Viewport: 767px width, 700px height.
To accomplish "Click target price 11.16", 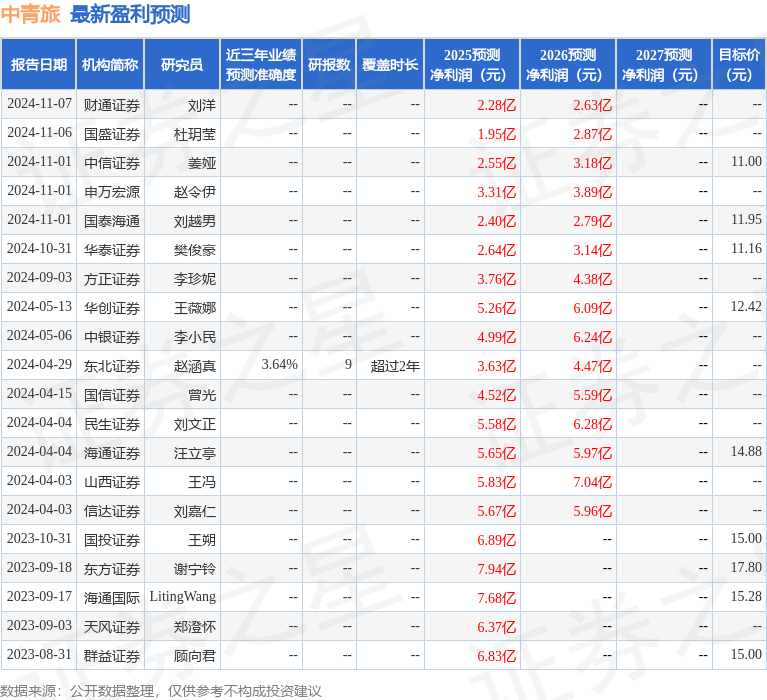I will click(x=746, y=248).
